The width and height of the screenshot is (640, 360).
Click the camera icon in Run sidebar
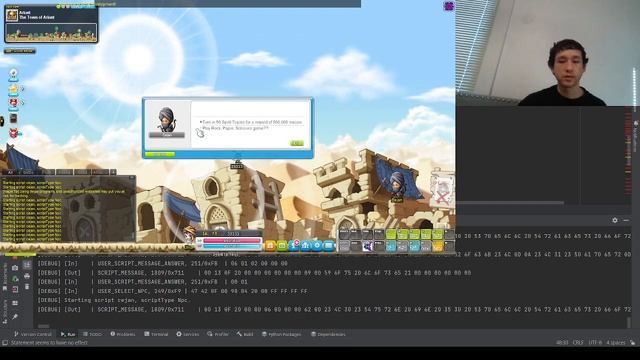coord(15,268)
